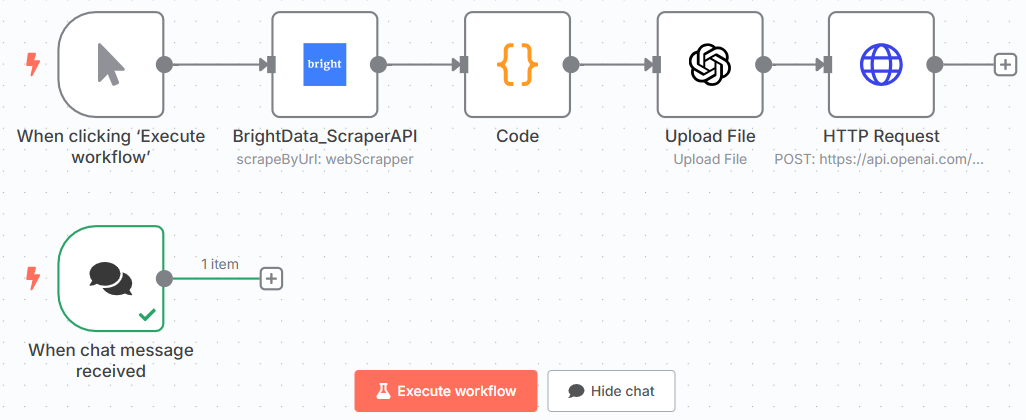Click input connector of Upload File node
The image size is (1026, 420).
click(656, 64)
